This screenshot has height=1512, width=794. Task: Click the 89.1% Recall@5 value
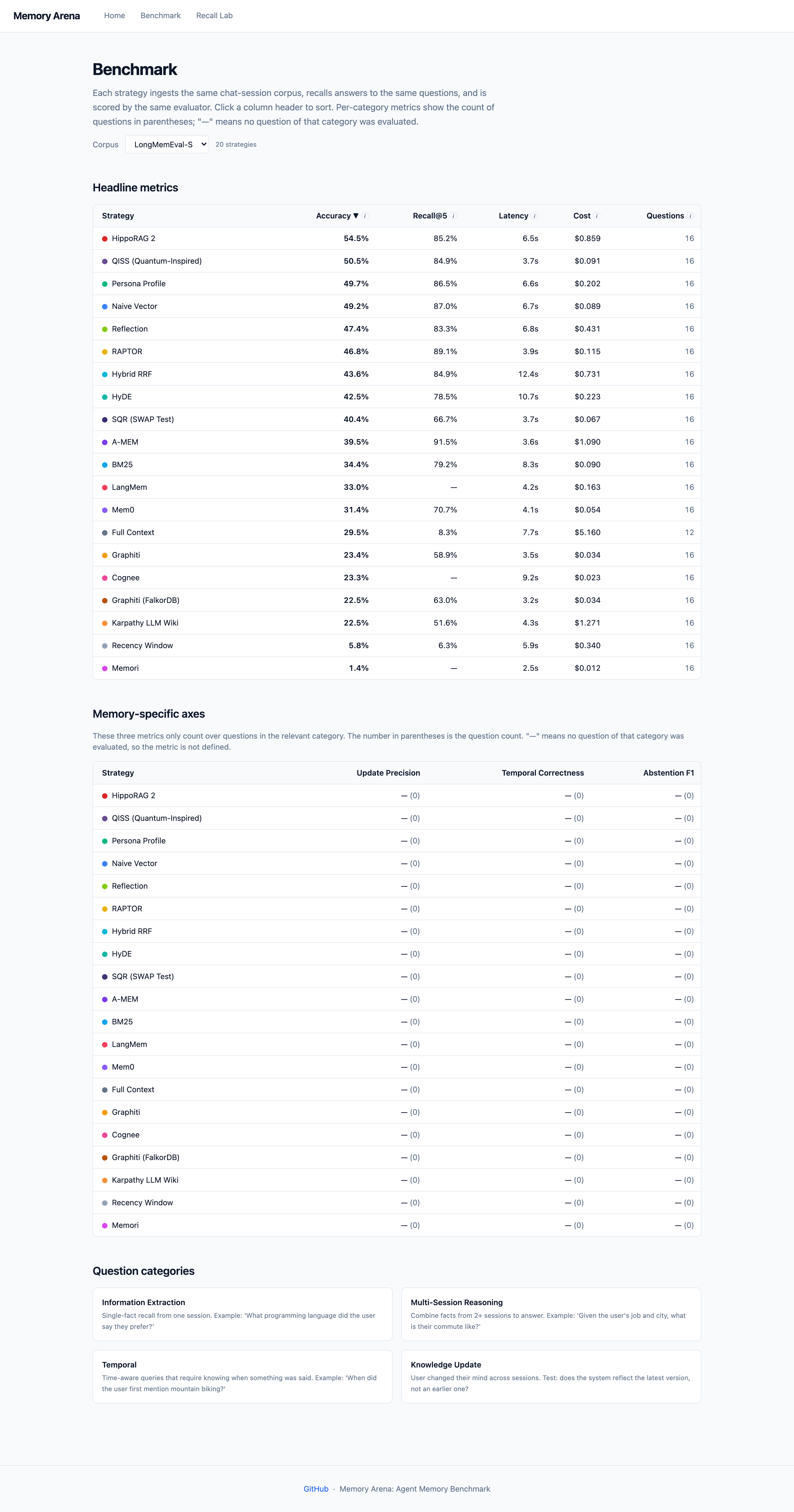tap(446, 352)
